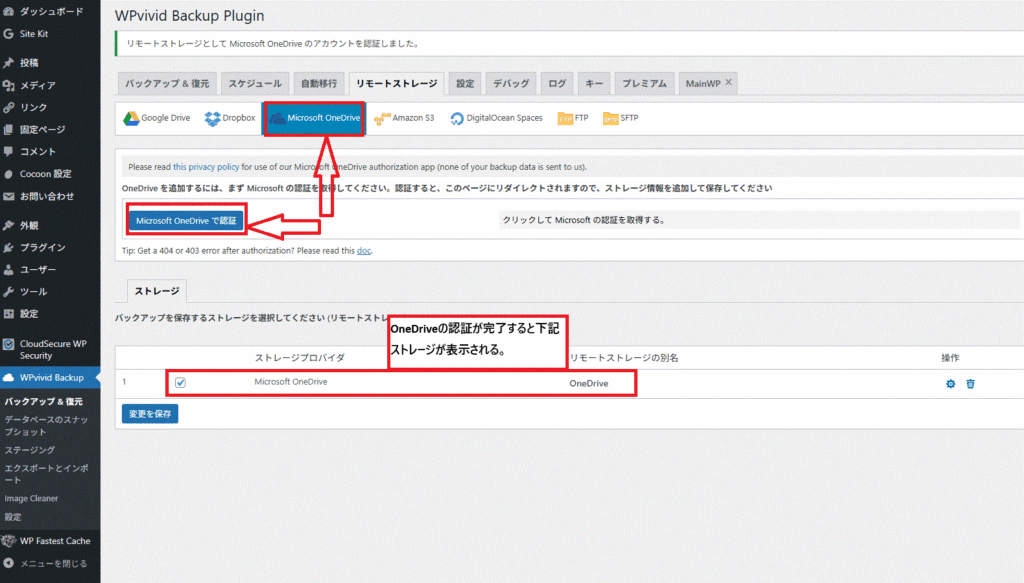Click the 操作 column header
Viewport: 1024px width, 583px height.
950,358
